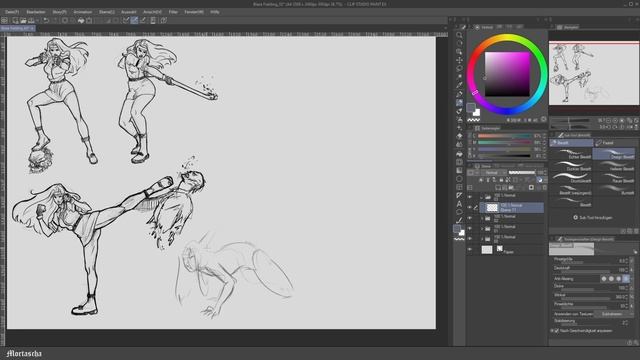Click the Navigator preview thumbnail
640x360 pixels.
click(x=594, y=73)
